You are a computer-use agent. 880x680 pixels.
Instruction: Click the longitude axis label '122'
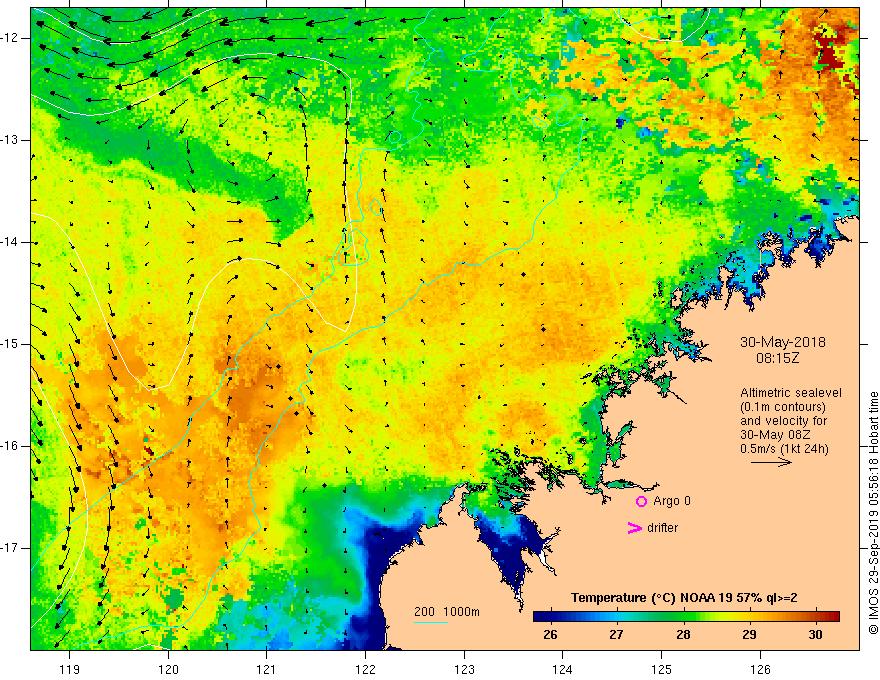(x=365, y=669)
